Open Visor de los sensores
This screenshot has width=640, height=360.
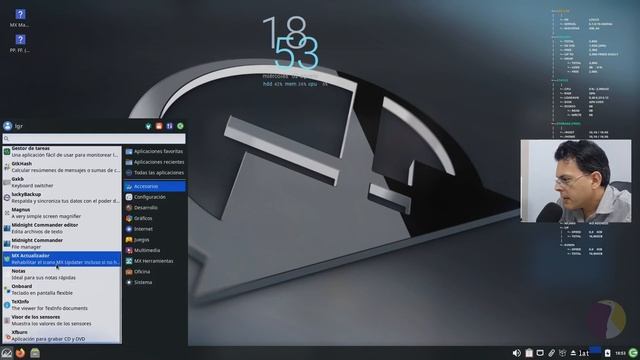[x=62, y=320]
